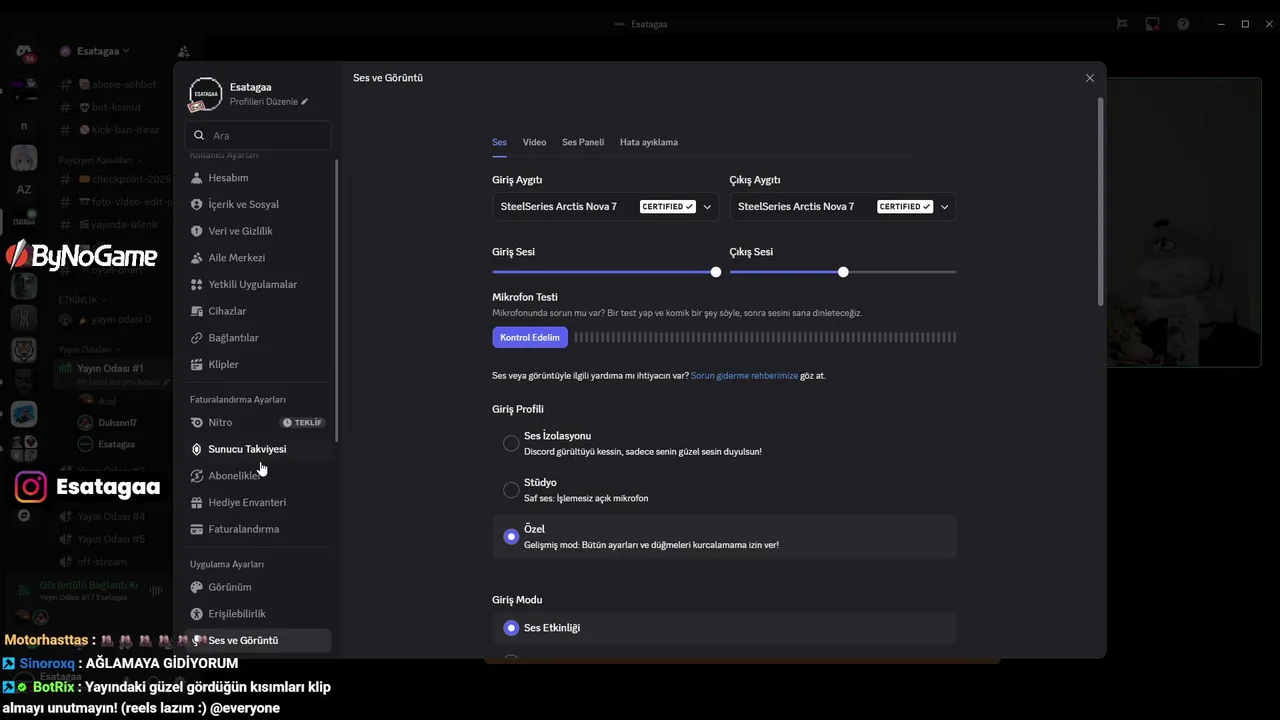Open the help question mark icon
The height and width of the screenshot is (720, 1280).
[x=1184, y=24]
